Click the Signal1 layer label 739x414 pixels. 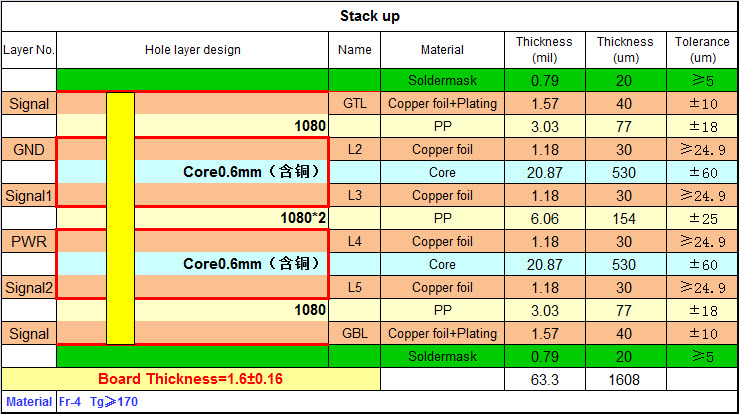coord(29,195)
